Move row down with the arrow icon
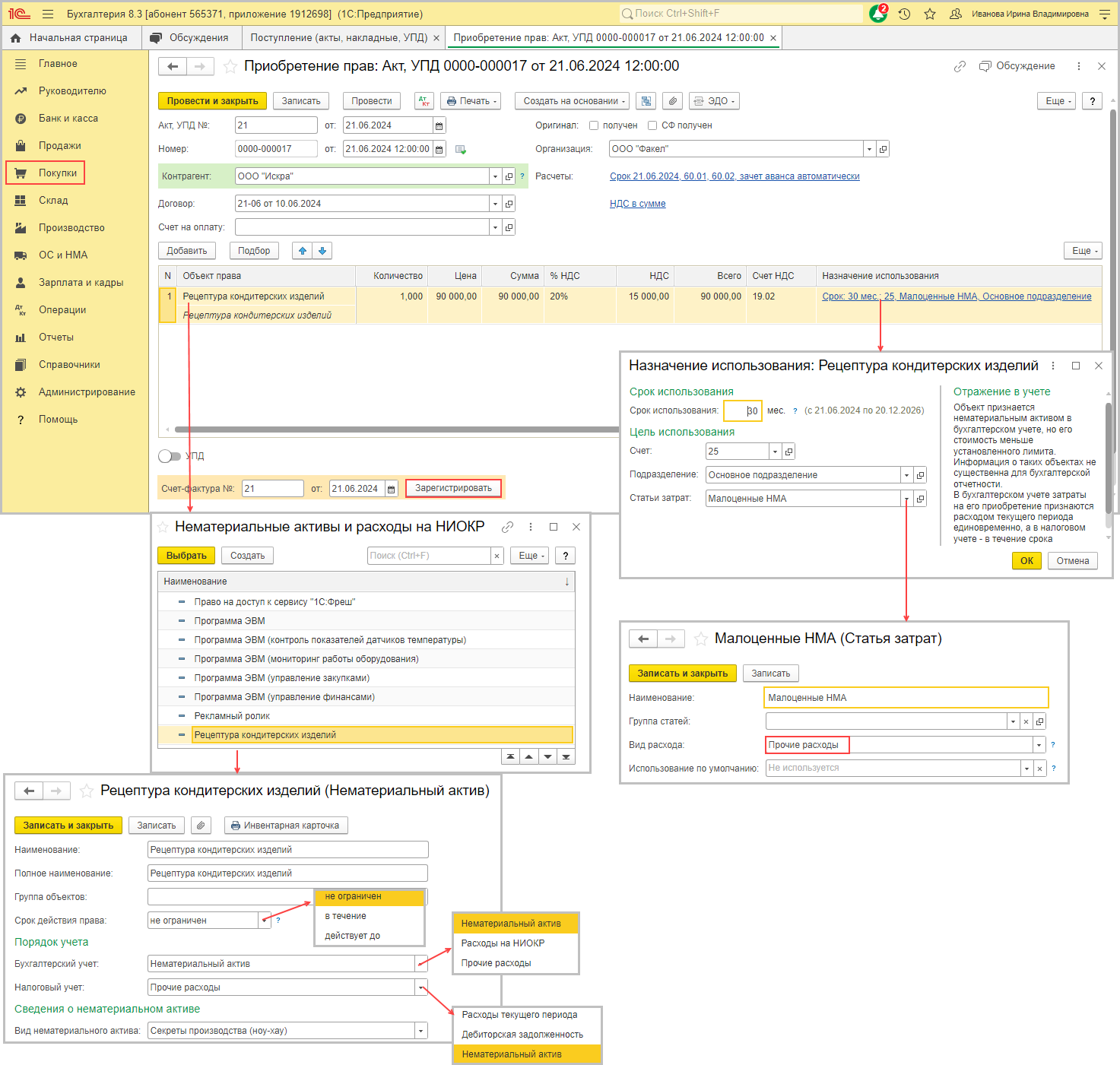Screen dimensions: 1120x1065 click(322, 251)
